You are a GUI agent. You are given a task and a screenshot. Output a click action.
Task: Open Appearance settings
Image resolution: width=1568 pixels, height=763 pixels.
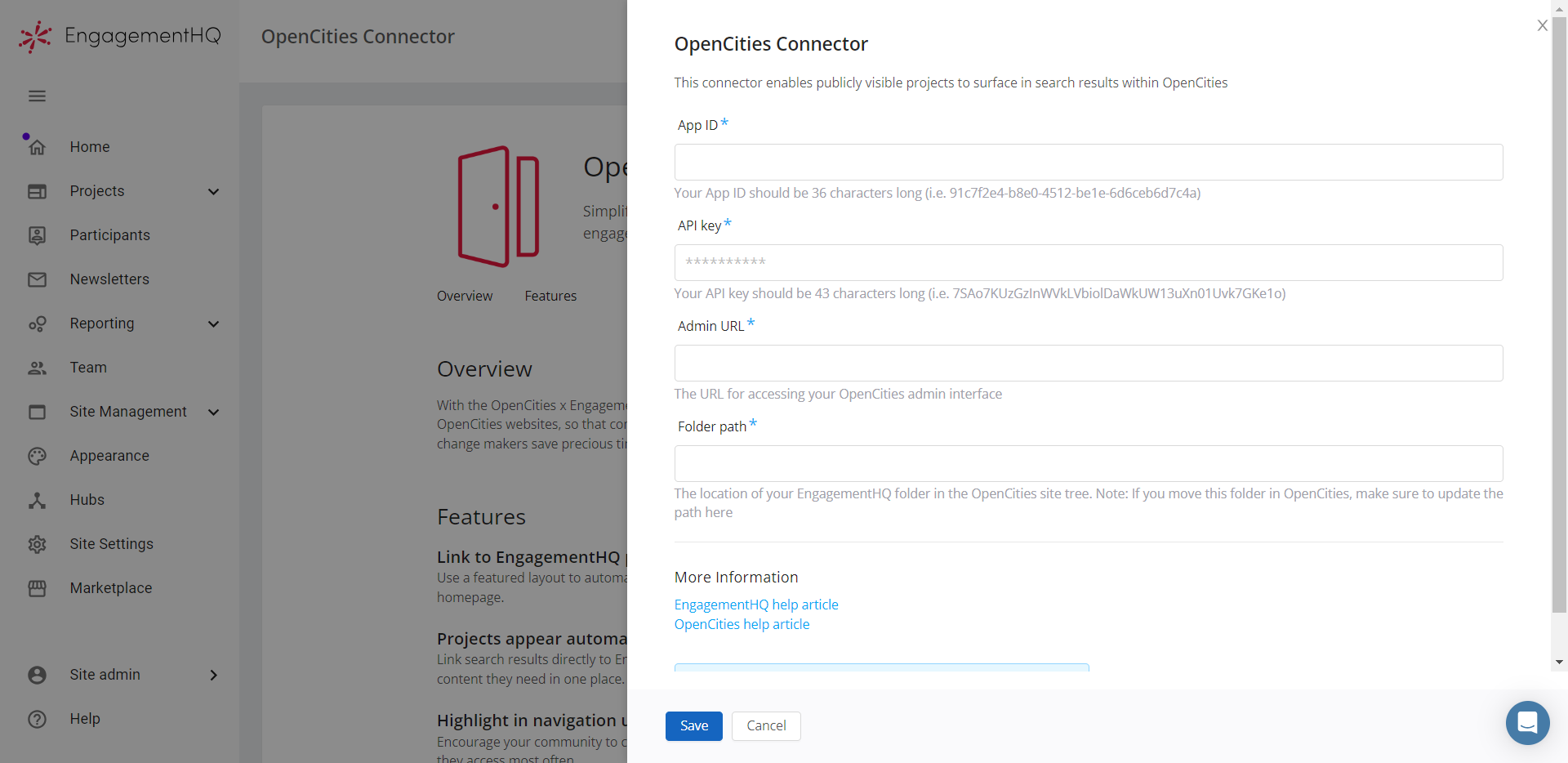(x=109, y=455)
